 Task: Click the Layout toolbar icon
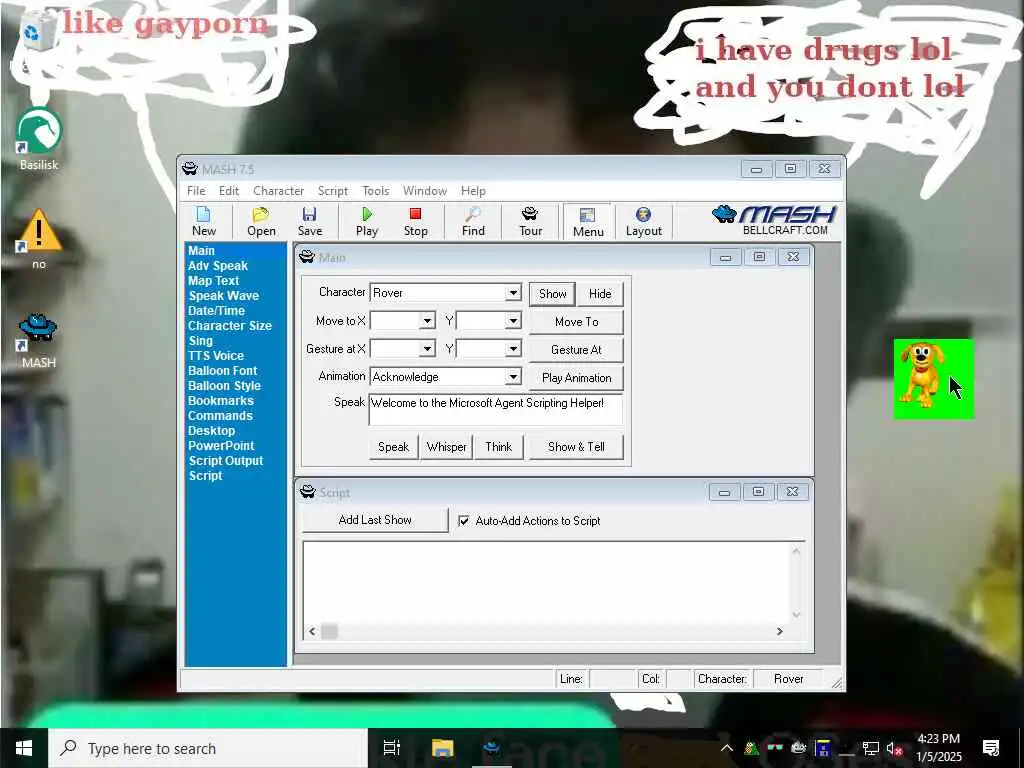pos(643,221)
